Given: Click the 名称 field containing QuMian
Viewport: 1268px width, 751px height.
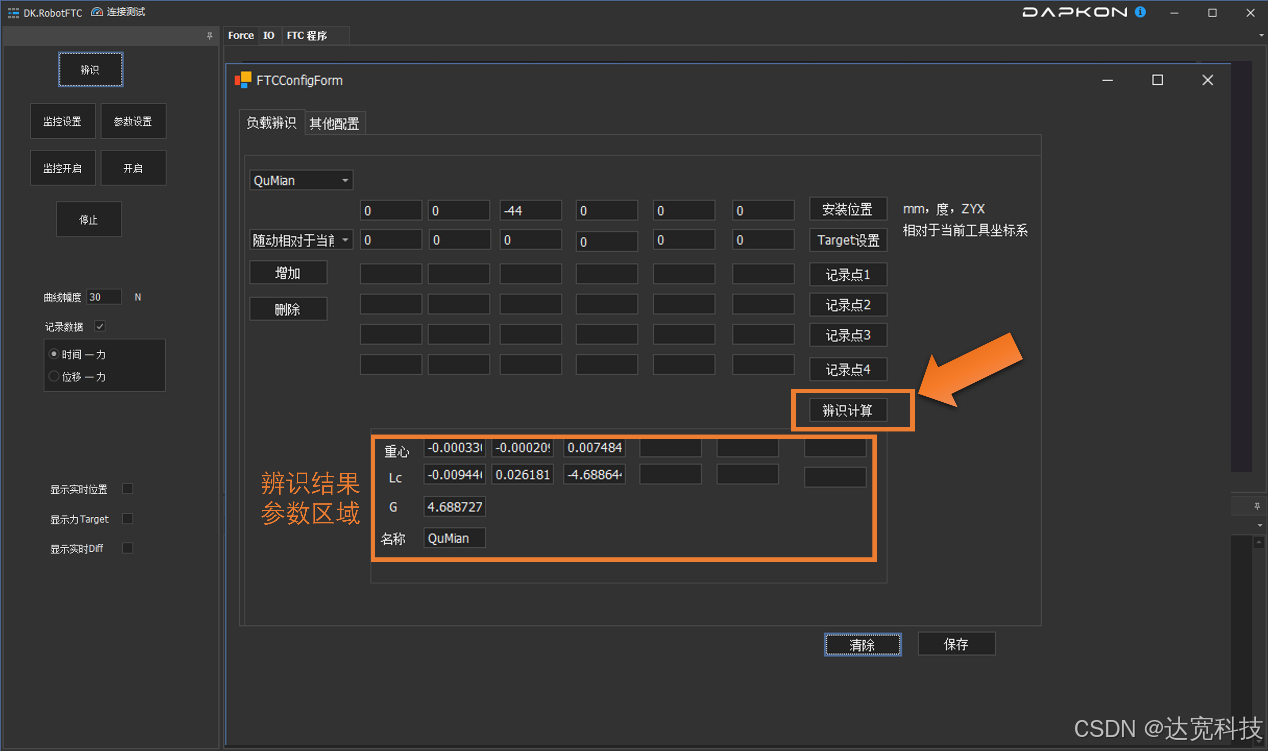Looking at the screenshot, I should pyautogui.click(x=455, y=538).
